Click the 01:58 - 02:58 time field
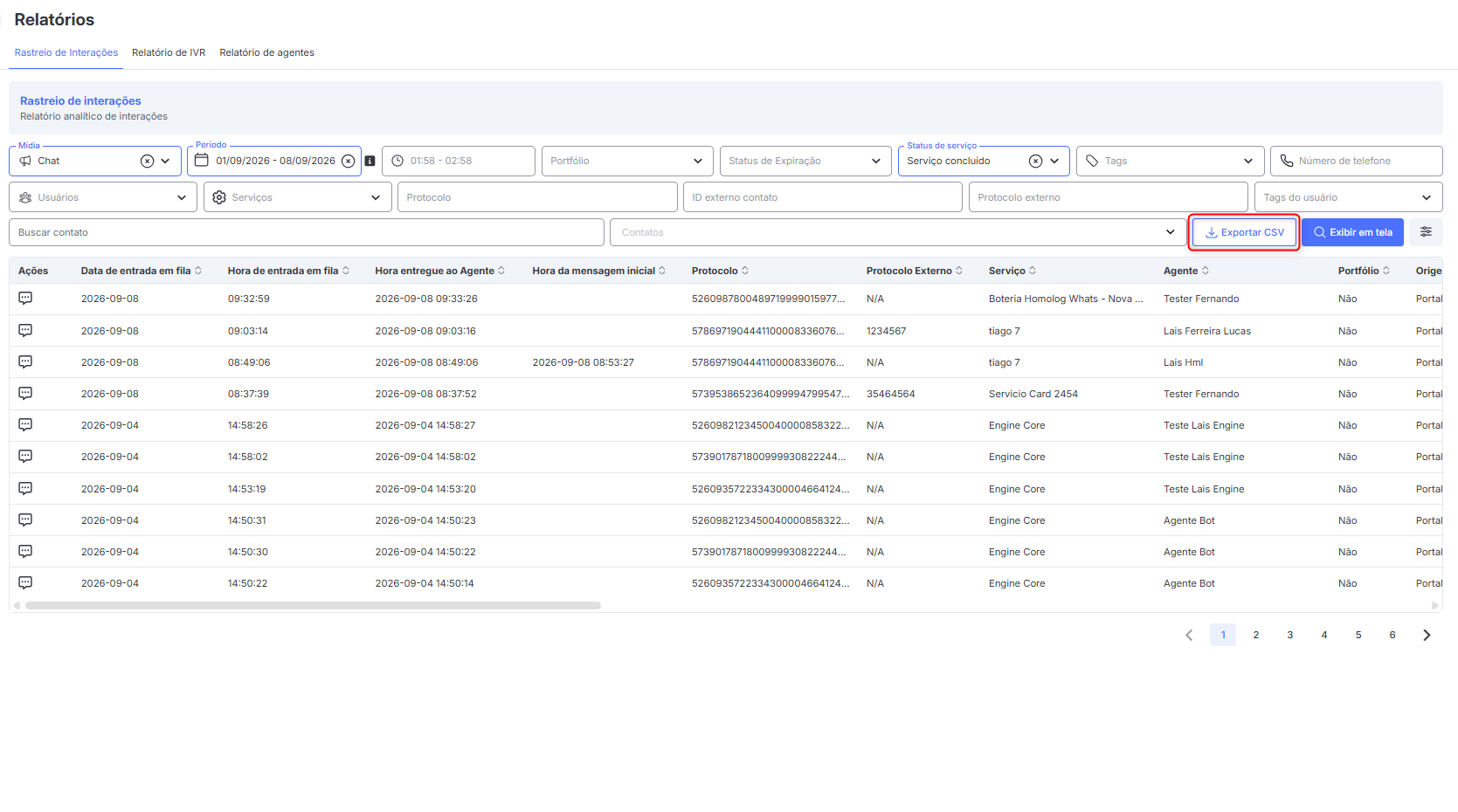The width and height of the screenshot is (1458, 812). pyautogui.click(x=459, y=161)
